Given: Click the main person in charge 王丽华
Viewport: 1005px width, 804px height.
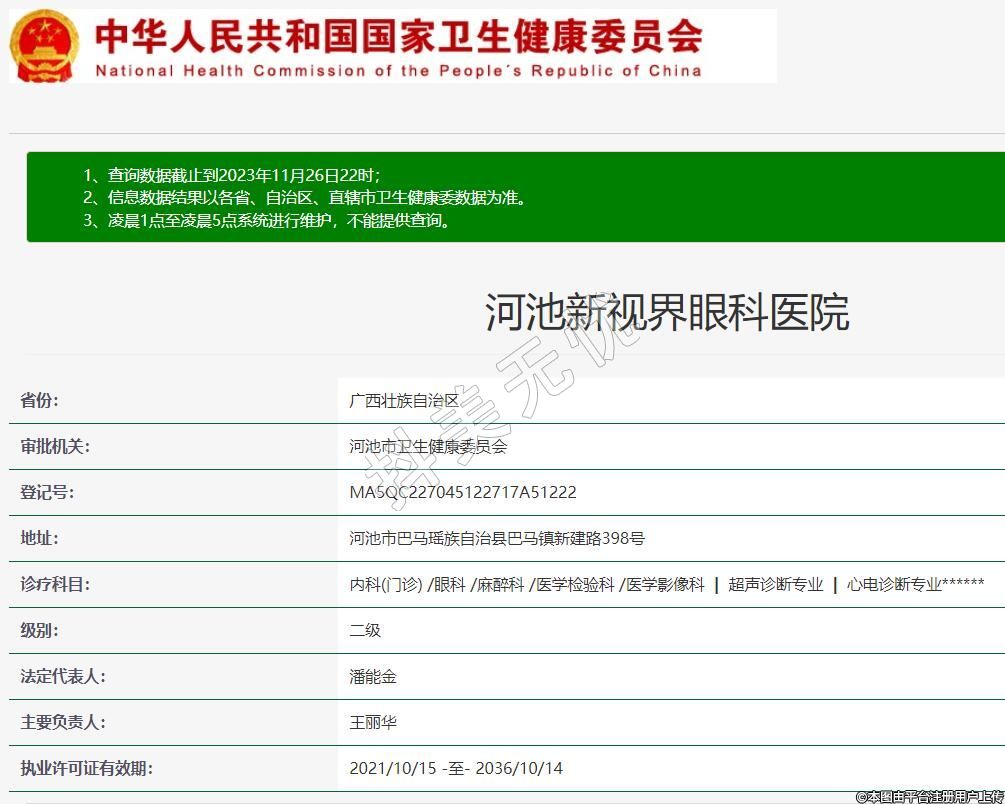Looking at the screenshot, I should click(x=373, y=722).
